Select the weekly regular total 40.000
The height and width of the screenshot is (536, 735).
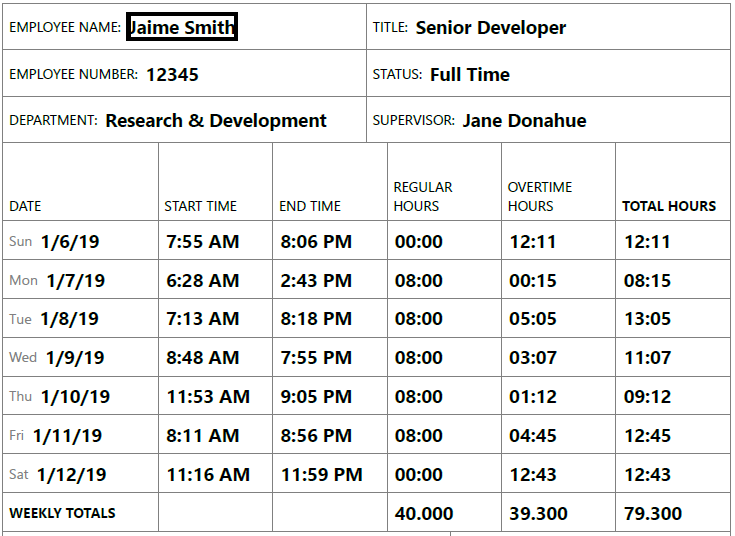pos(424,513)
